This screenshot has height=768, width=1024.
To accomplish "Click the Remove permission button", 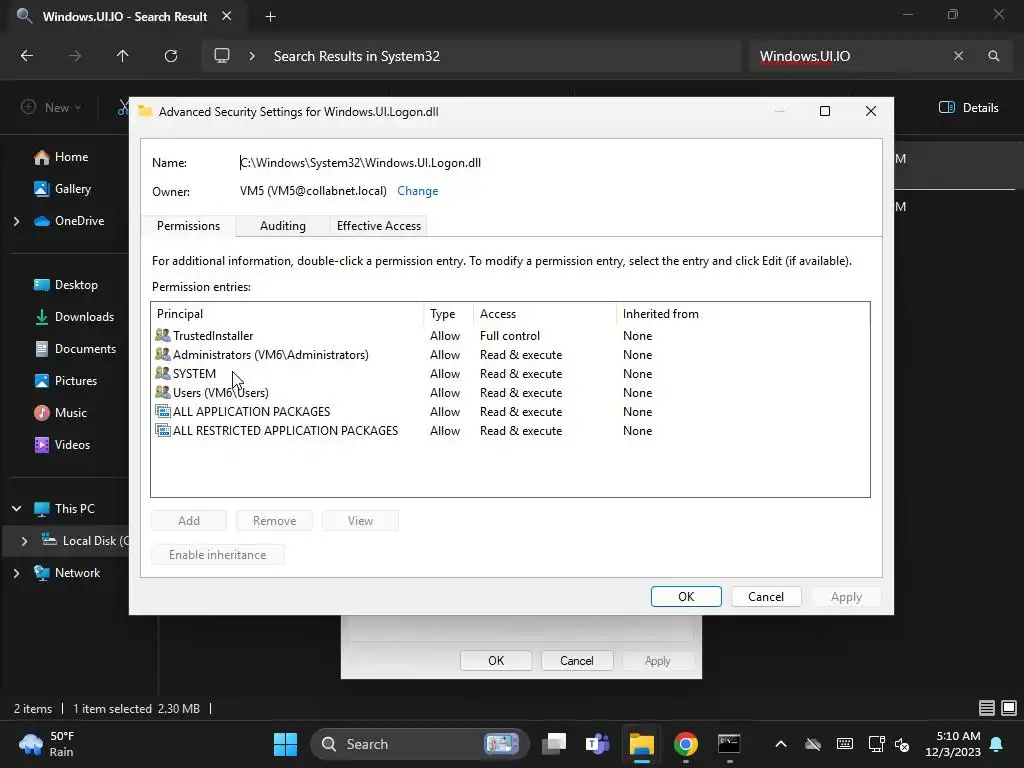I will point(274,520).
